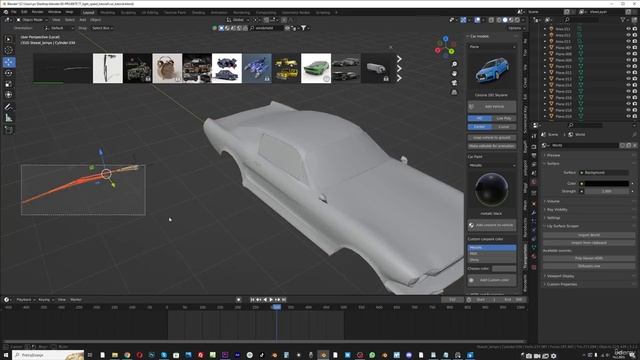Click the Strength value slider
Image resolution: width=640 pixels, height=360 pixels.
607,191
